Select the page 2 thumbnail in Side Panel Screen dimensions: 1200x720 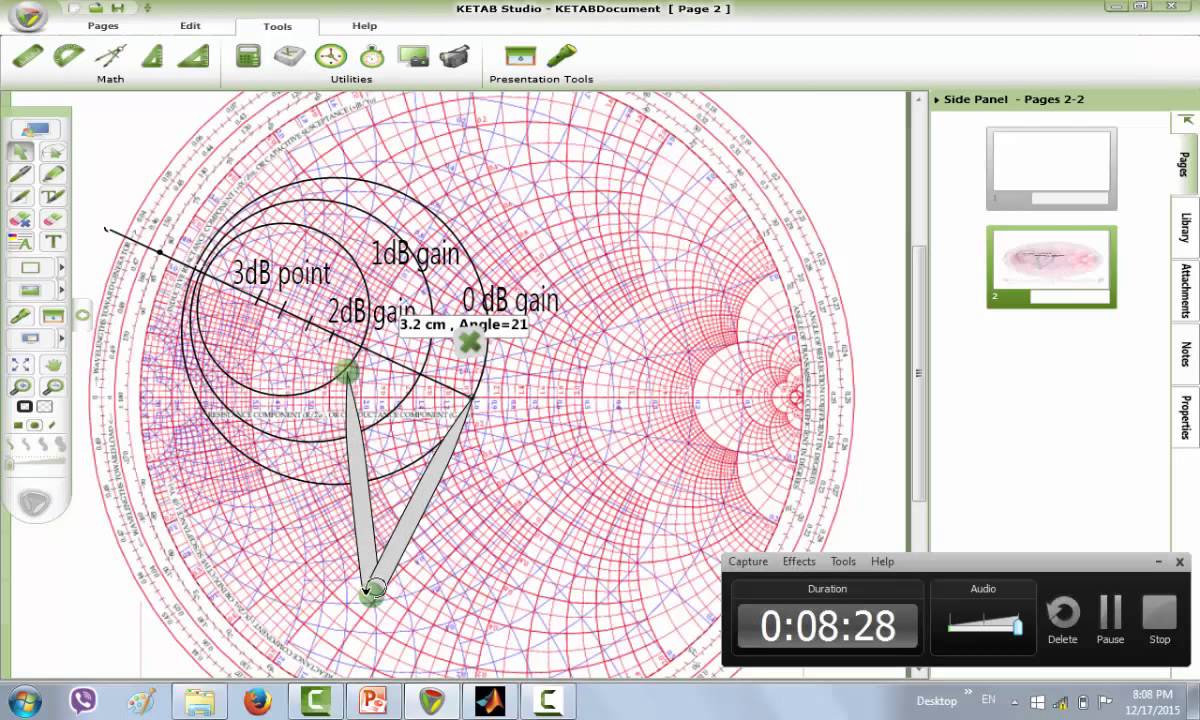click(x=1051, y=266)
